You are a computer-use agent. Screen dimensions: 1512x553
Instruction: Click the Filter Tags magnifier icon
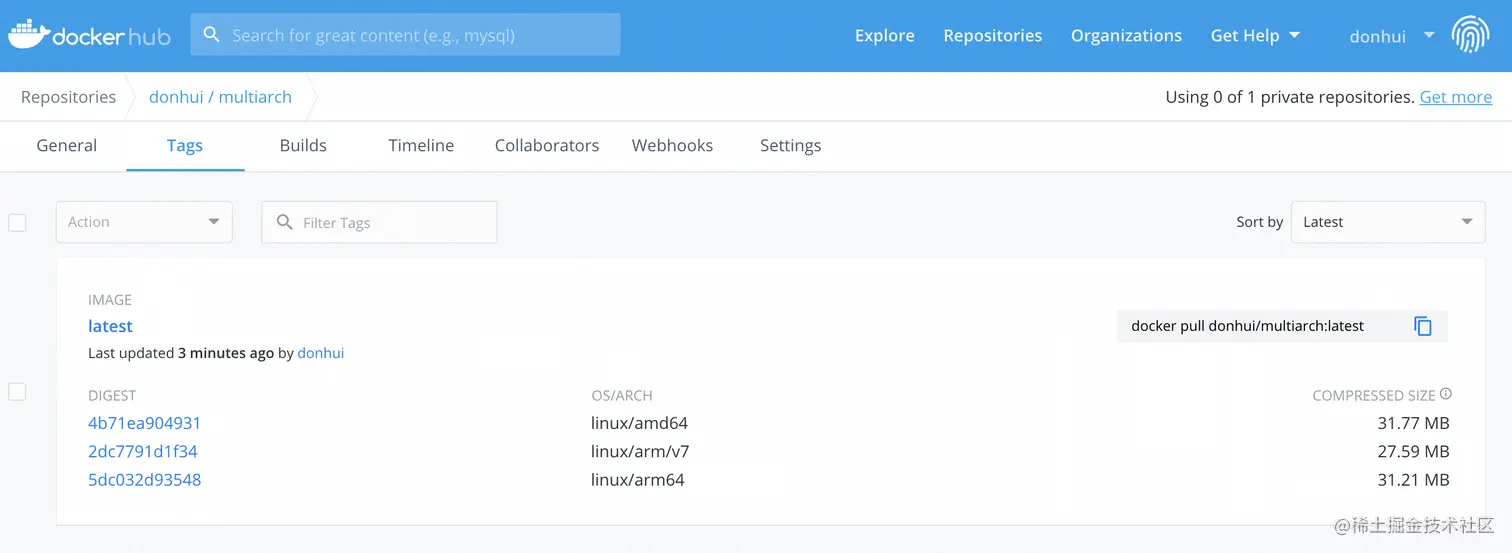284,222
